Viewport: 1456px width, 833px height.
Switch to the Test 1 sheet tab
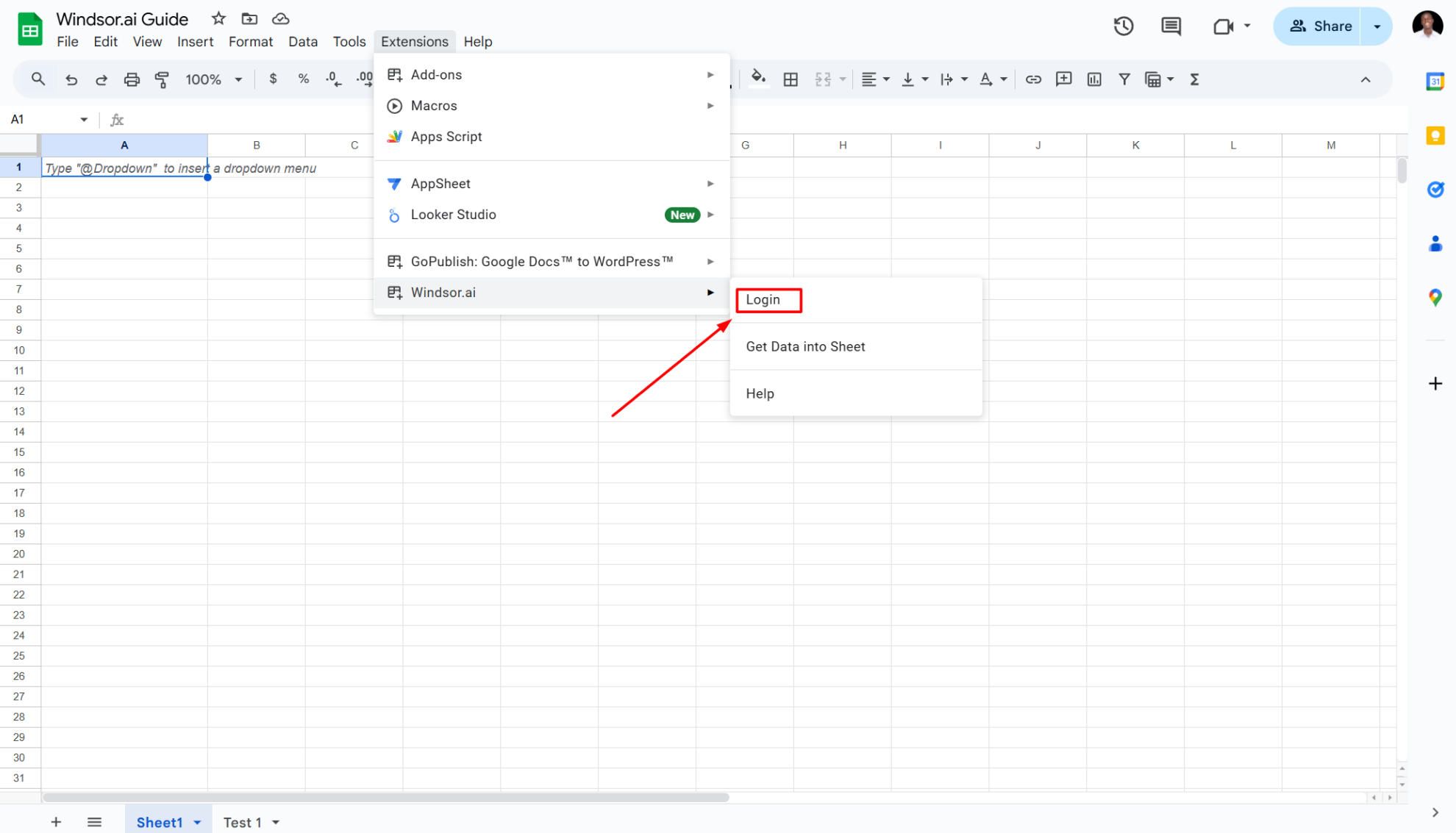[x=242, y=822]
